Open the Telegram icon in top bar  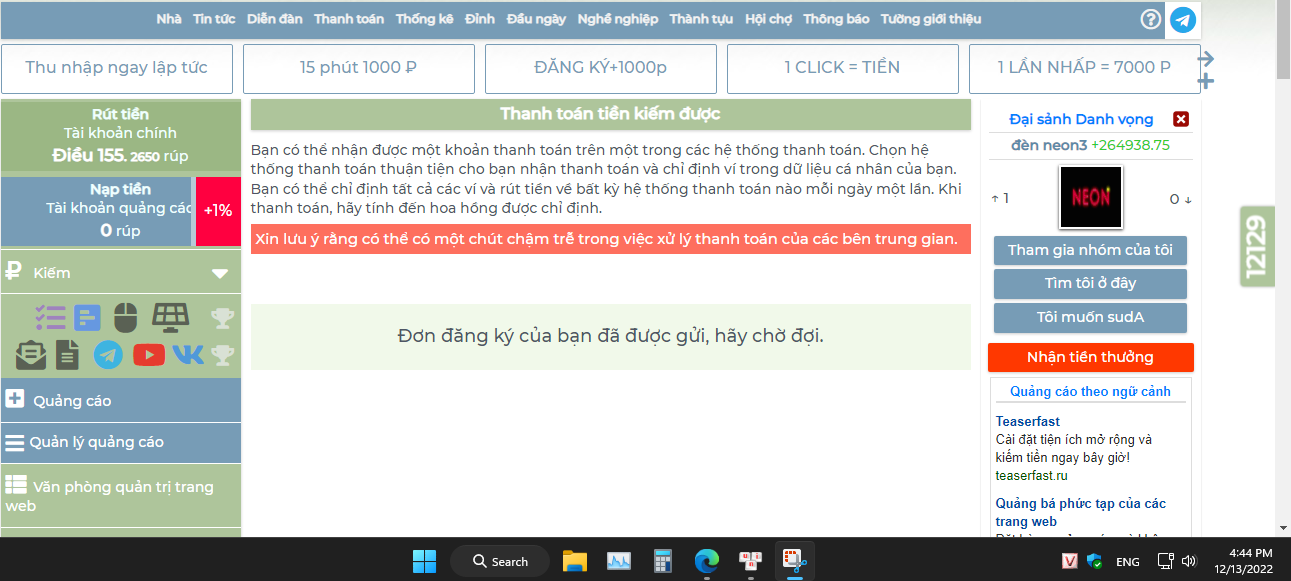(x=1183, y=19)
